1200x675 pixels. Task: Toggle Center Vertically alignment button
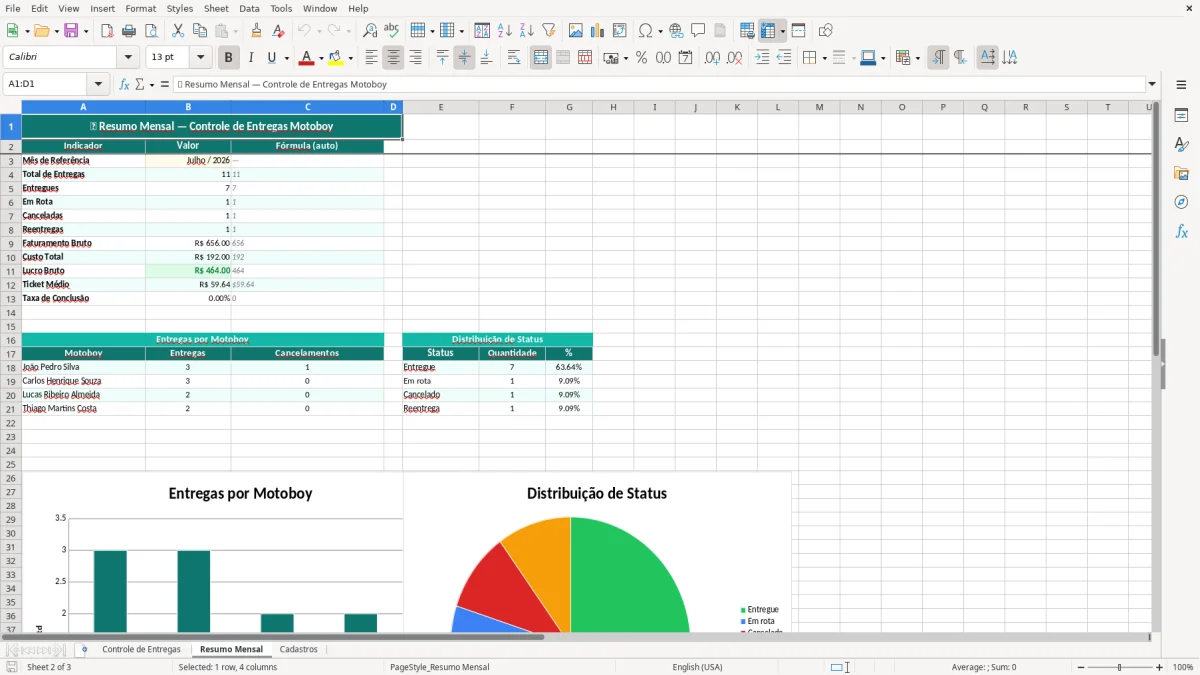[464, 58]
